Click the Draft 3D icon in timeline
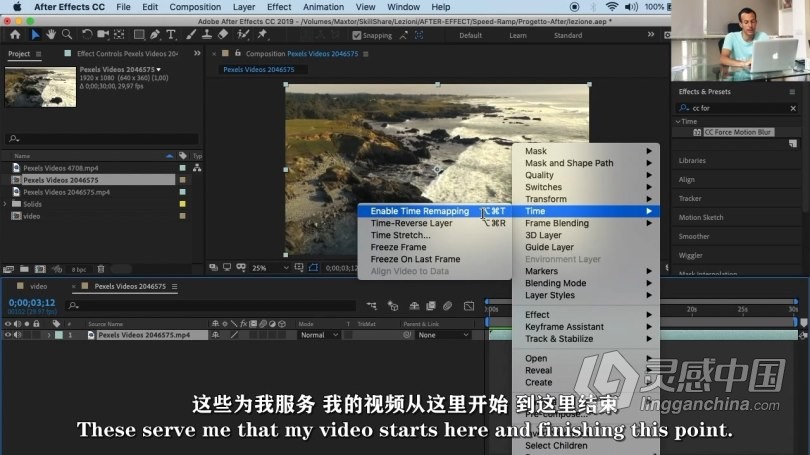810x455 pixels. [393, 306]
